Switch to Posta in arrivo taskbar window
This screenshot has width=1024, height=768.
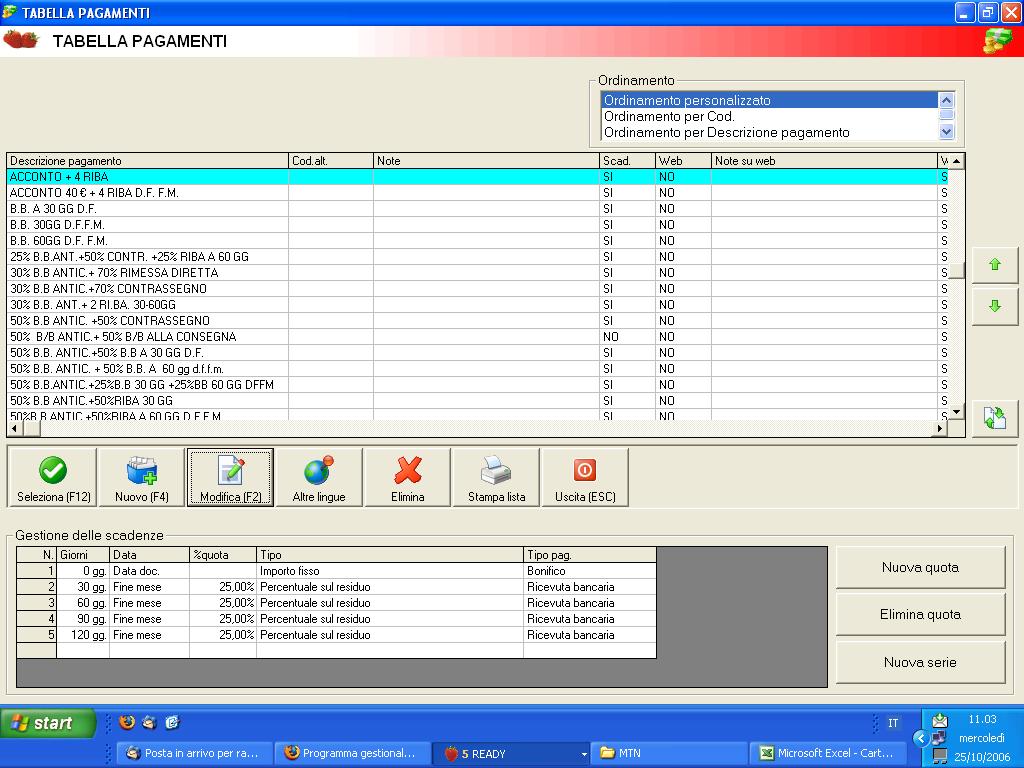tap(193, 753)
